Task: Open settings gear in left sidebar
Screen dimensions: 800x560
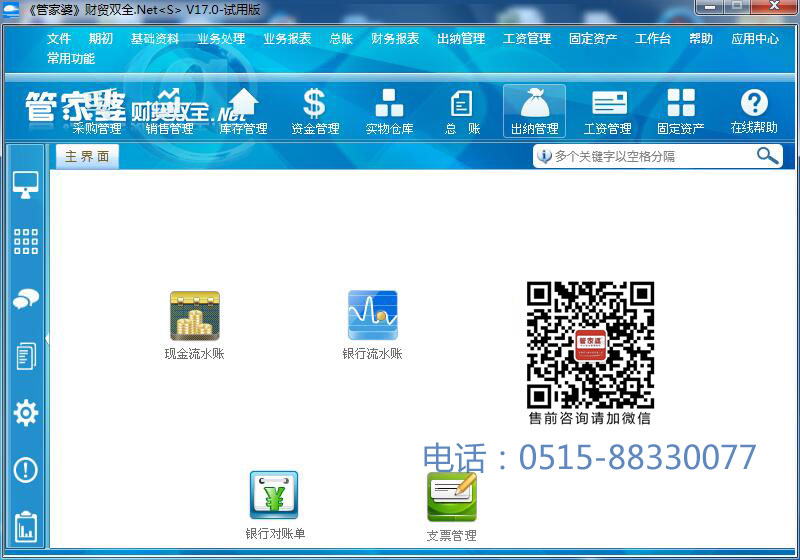Action: click(26, 413)
